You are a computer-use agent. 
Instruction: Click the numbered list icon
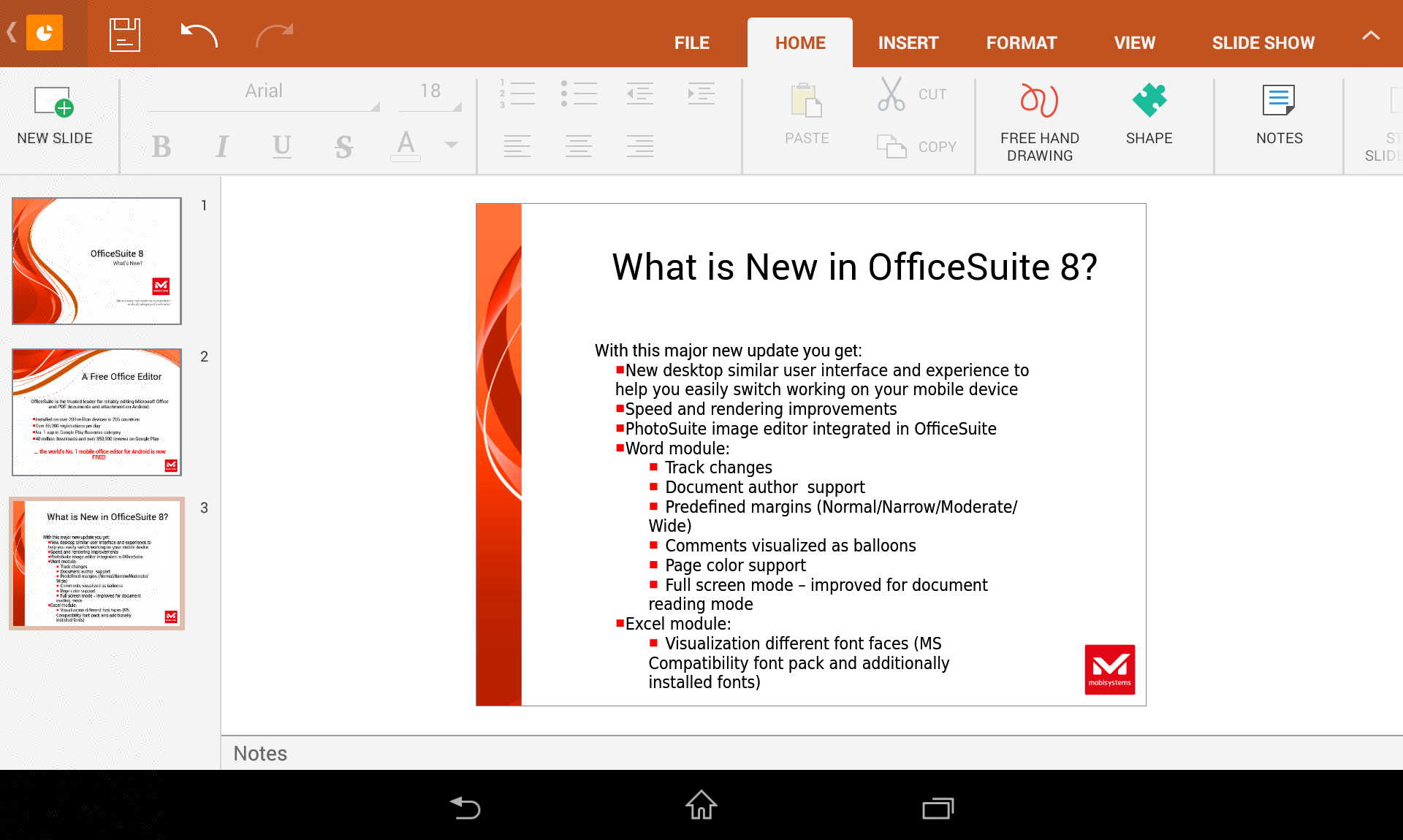click(517, 93)
